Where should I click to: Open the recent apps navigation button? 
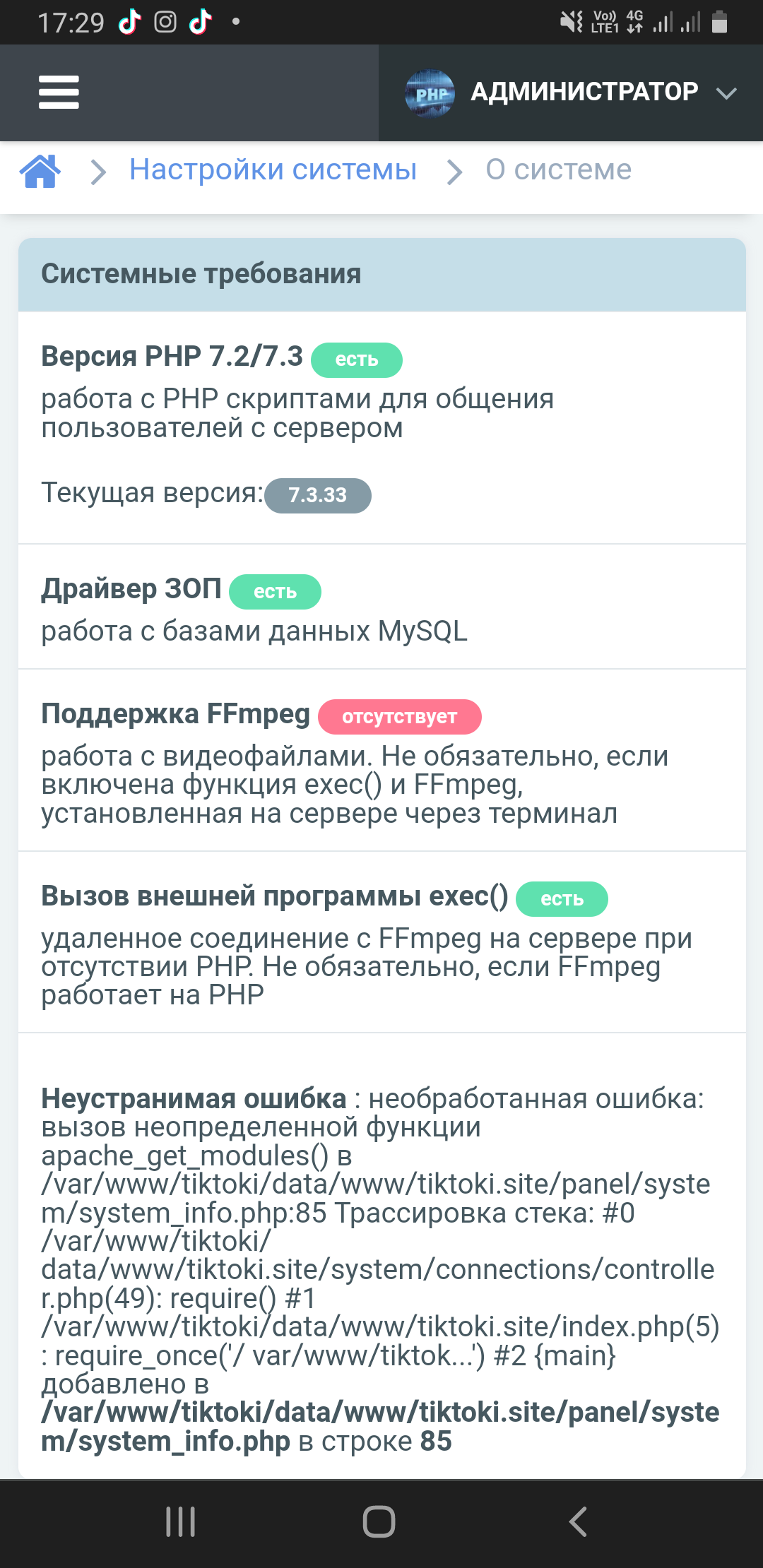(180, 1521)
